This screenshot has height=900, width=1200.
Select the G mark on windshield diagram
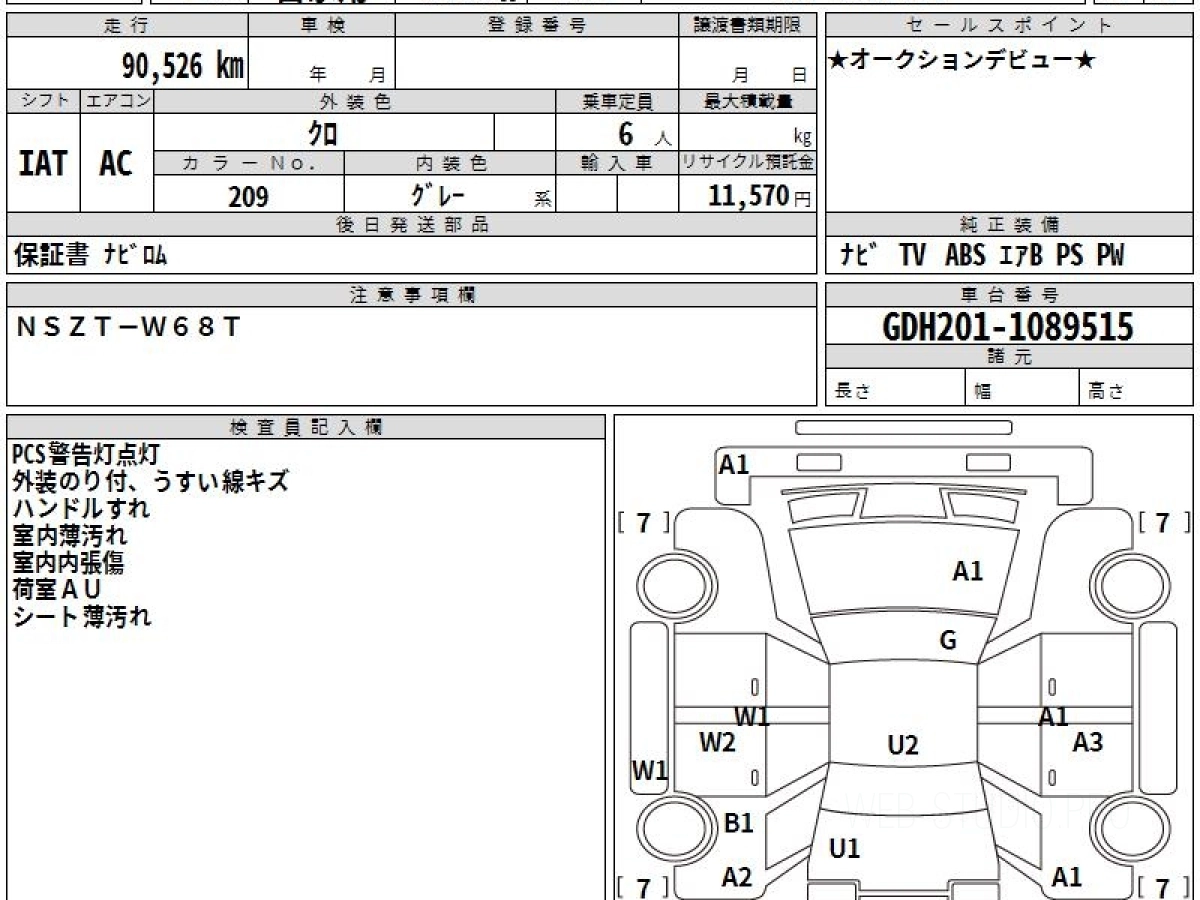coord(948,641)
